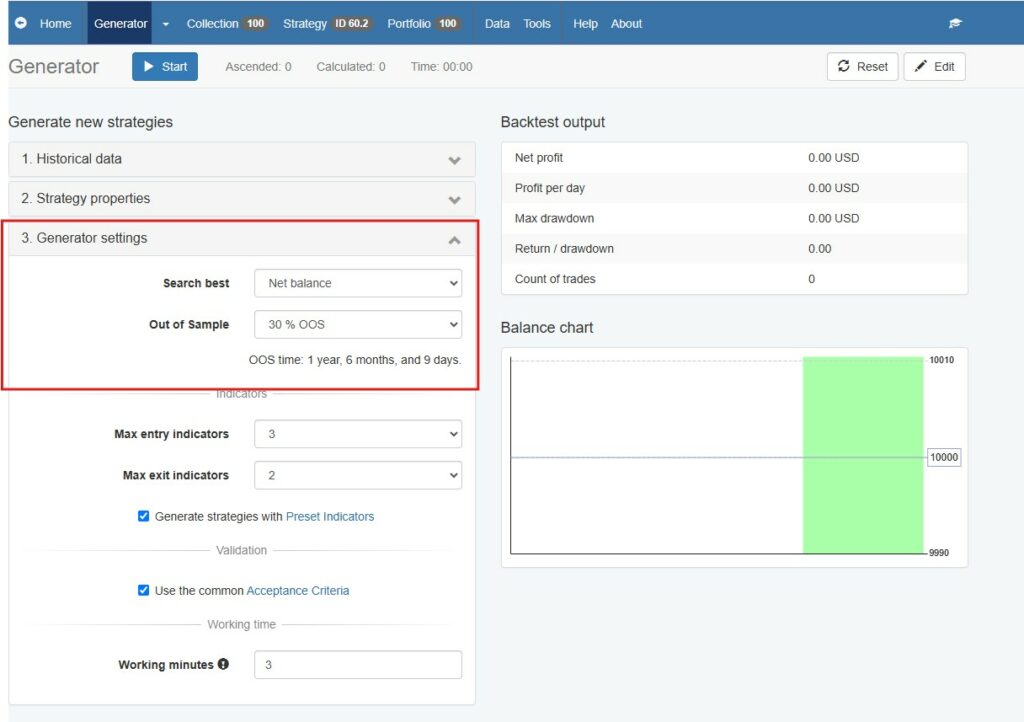The width and height of the screenshot is (1024, 722).
Task: Expand Strategy properties chevron icon
Action: (x=454, y=200)
